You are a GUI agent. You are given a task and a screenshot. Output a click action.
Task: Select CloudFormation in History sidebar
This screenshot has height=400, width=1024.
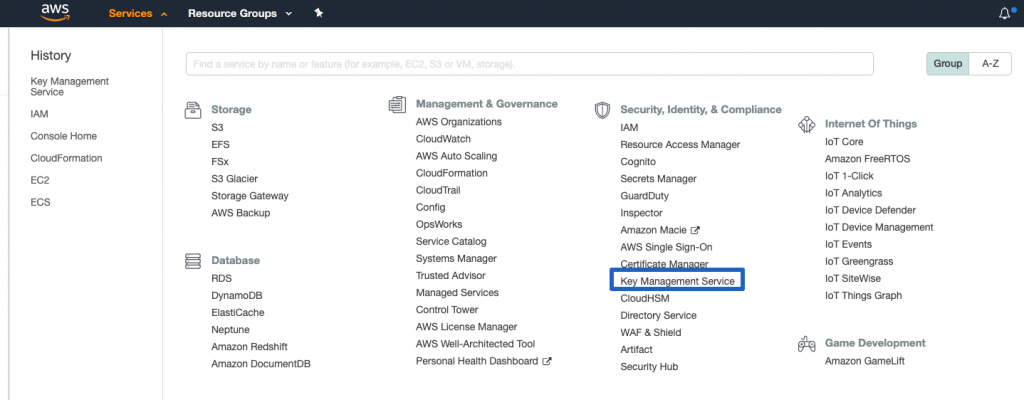66,158
